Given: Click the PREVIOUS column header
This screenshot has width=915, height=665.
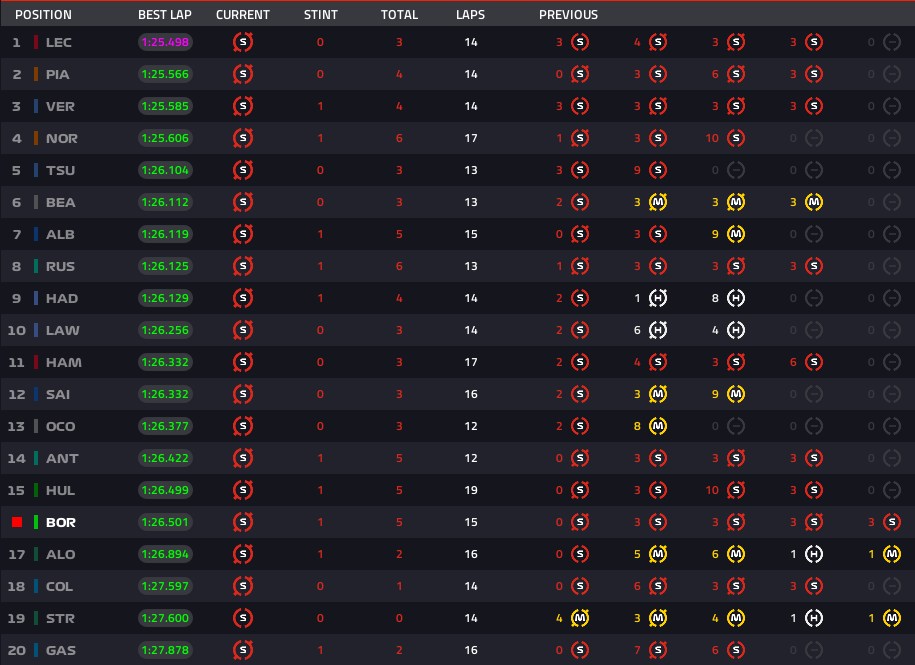Looking at the screenshot, I should click(568, 15).
